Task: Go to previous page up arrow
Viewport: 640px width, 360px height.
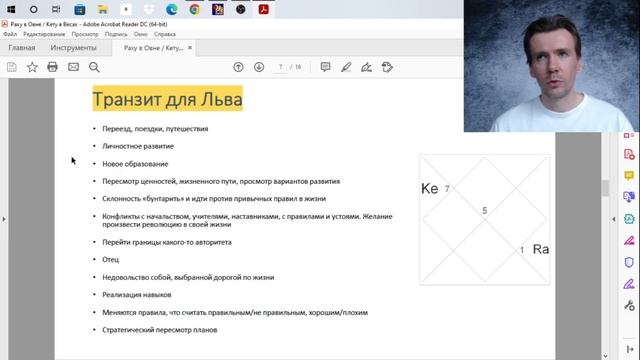Action: 238,67
